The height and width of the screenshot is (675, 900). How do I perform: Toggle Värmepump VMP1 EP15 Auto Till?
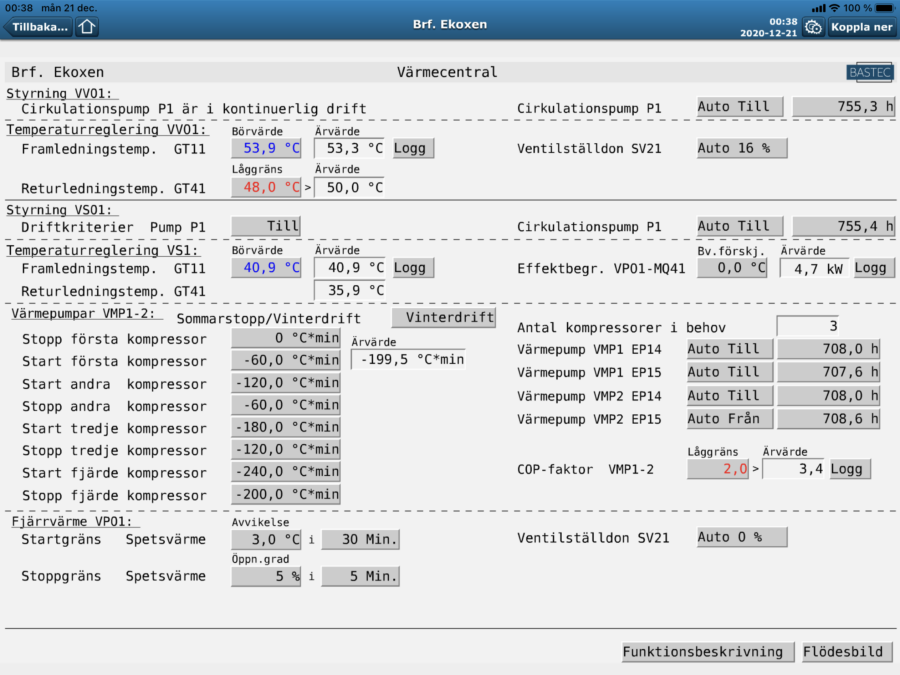730,372
